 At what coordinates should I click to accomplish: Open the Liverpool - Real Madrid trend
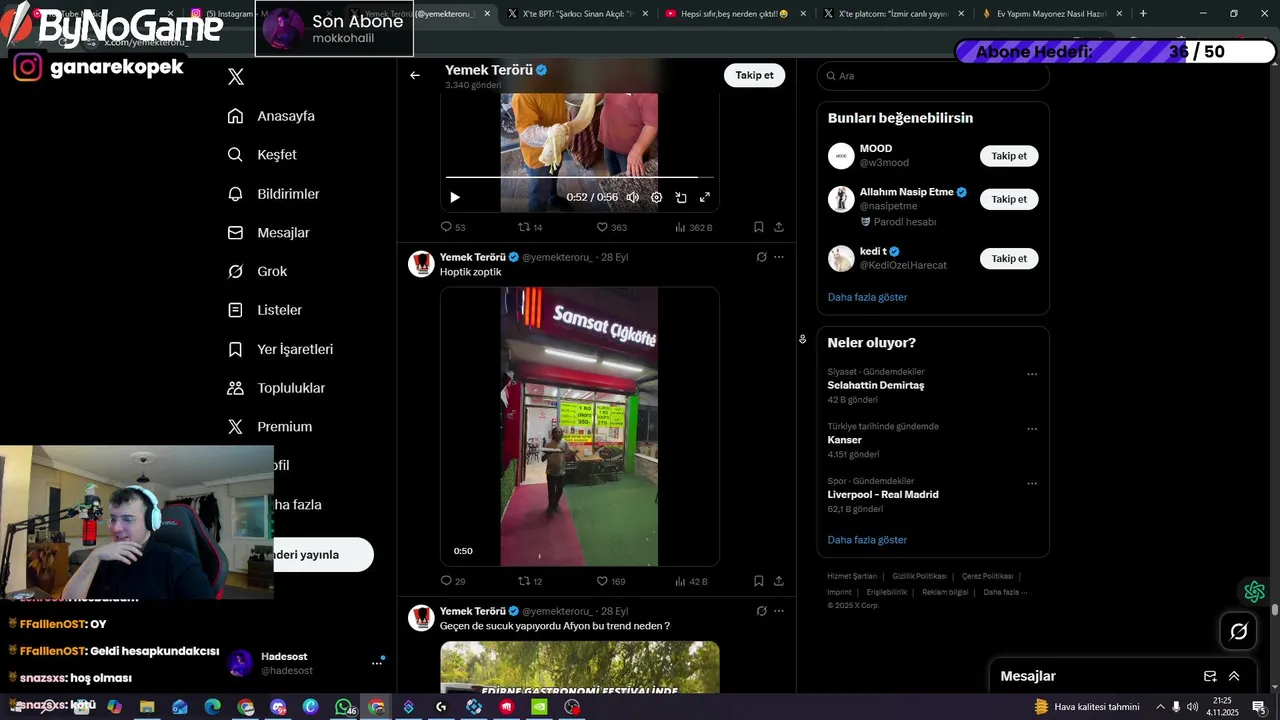pos(883,494)
